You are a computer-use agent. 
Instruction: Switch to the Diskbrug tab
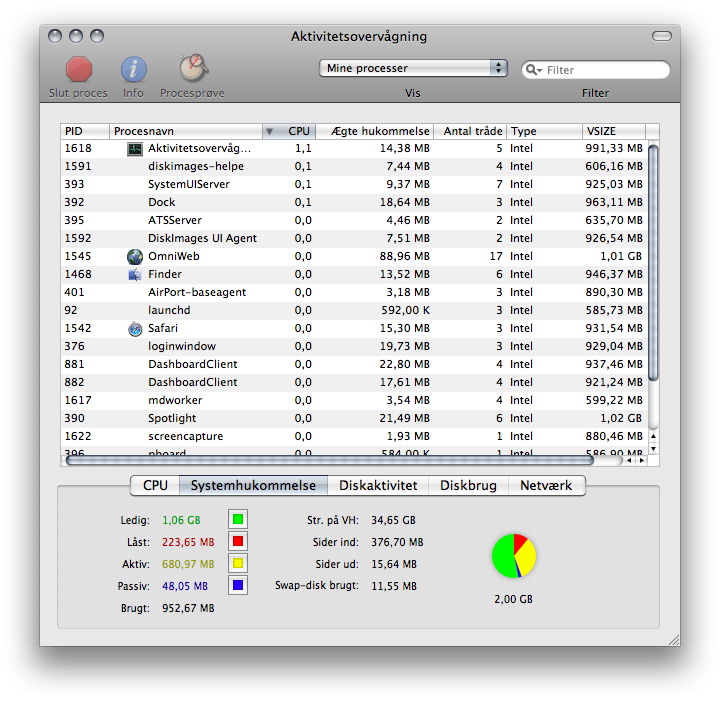click(x=468, y=486)
